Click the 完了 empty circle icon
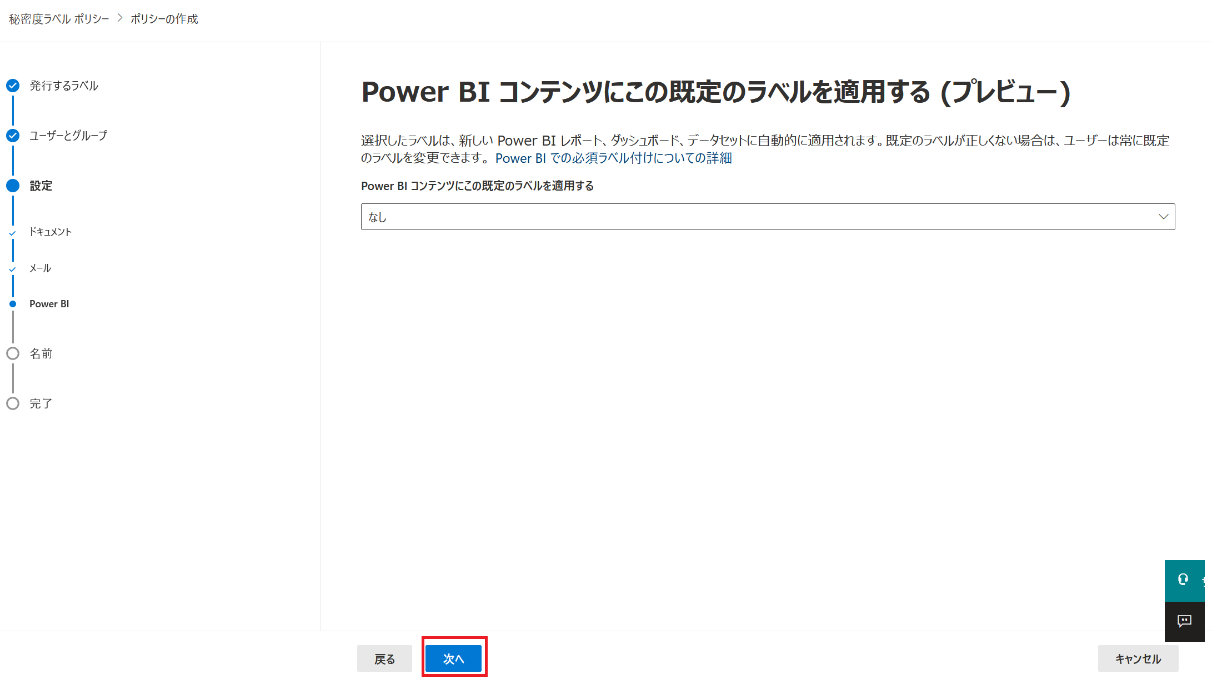 click(13, 404)
